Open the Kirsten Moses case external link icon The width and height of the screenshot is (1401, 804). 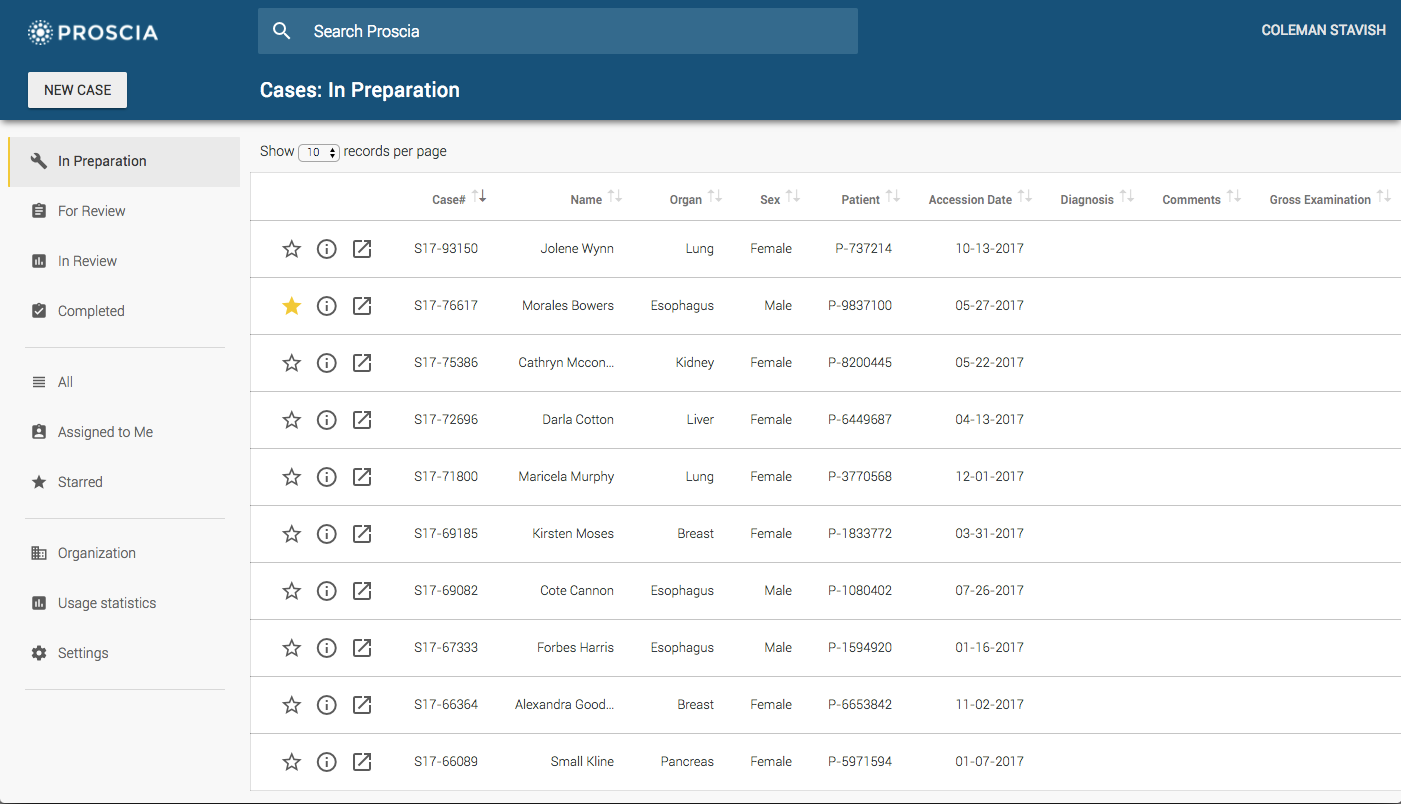click(x=362, y=534)
